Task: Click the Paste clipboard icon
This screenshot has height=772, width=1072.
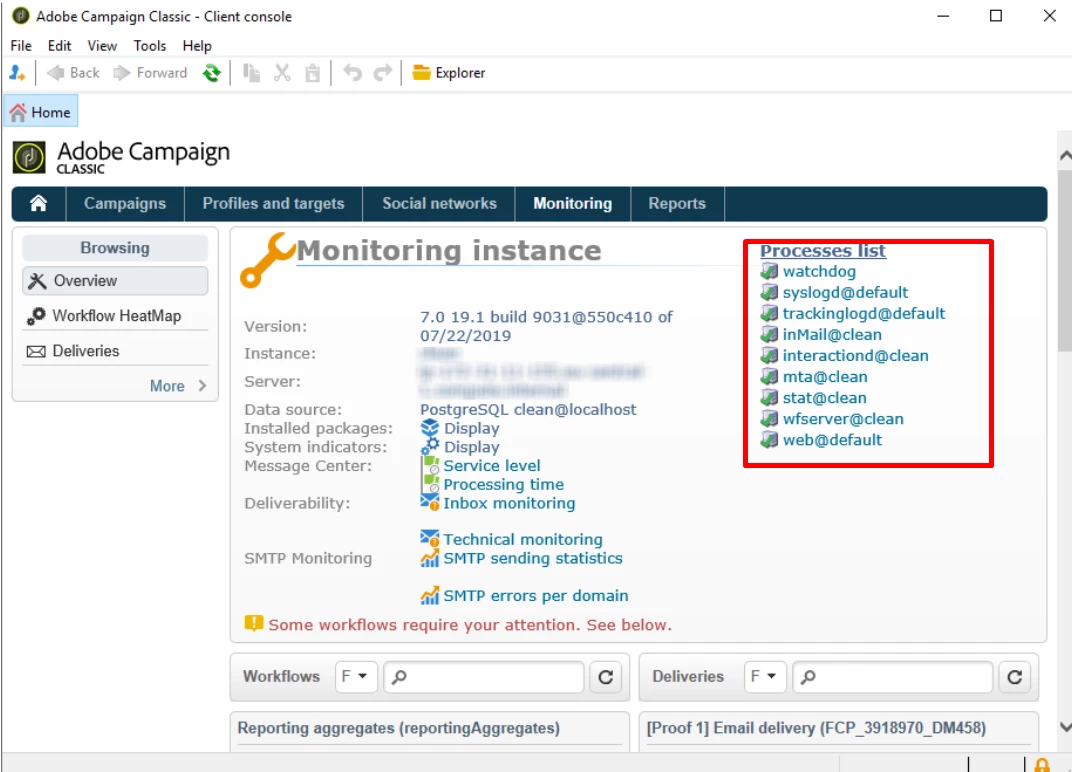Action: (312, 72)
